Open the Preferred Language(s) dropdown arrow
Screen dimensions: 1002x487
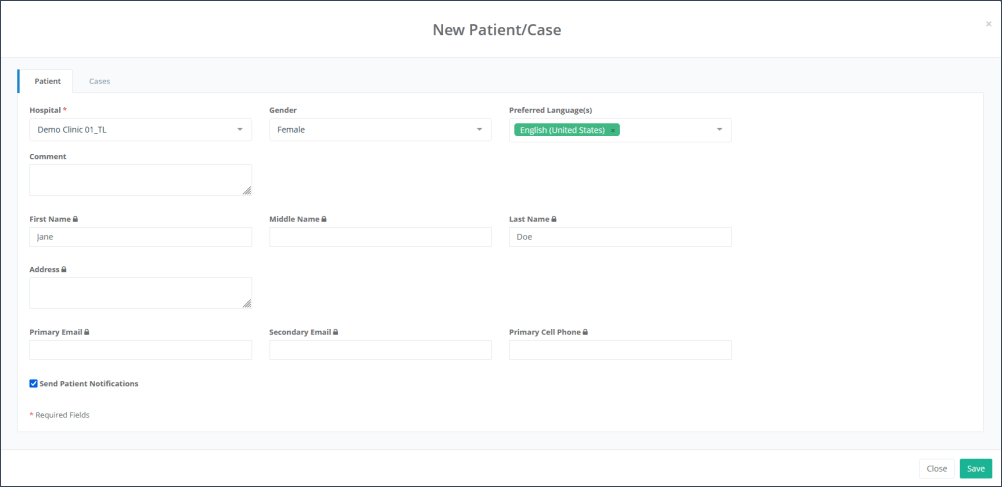click(719, 130)
